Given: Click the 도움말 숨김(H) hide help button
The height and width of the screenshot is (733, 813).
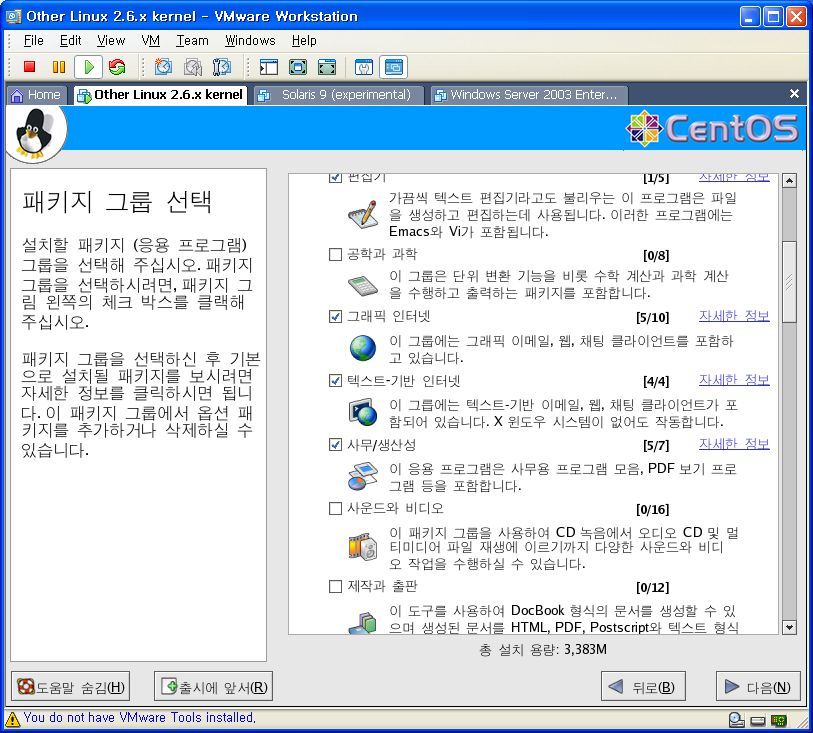Looking at the screenshot, I should (70, 687).
